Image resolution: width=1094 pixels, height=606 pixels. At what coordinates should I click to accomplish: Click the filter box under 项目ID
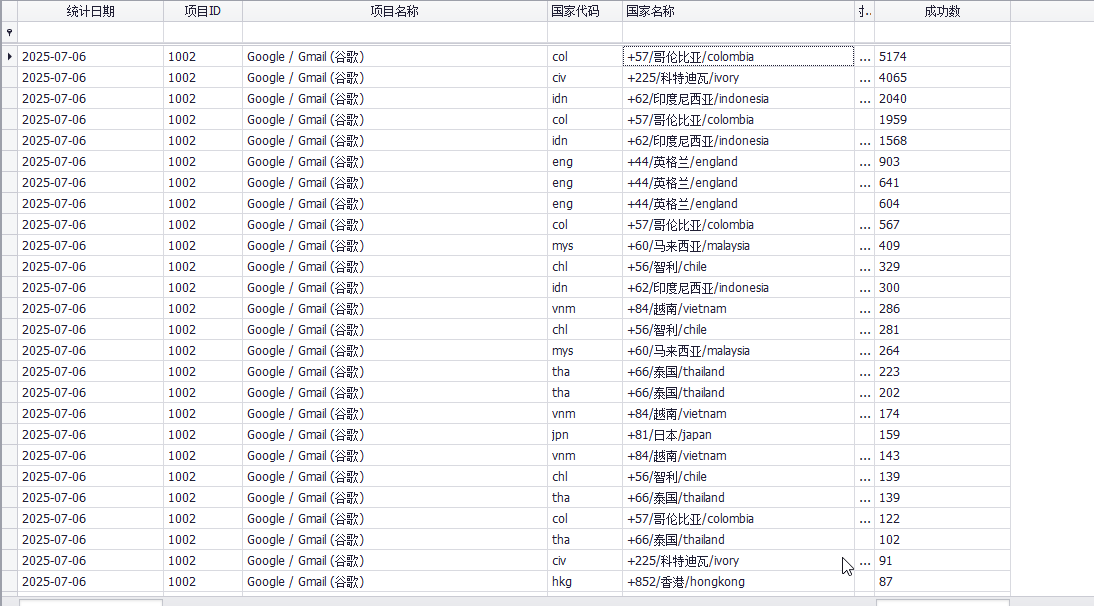pyautogui.click(x=203, y=32)
